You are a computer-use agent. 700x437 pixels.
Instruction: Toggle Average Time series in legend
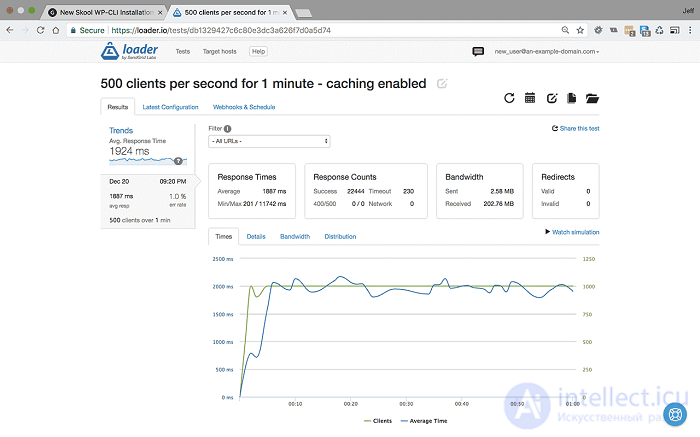coord(424,421)
